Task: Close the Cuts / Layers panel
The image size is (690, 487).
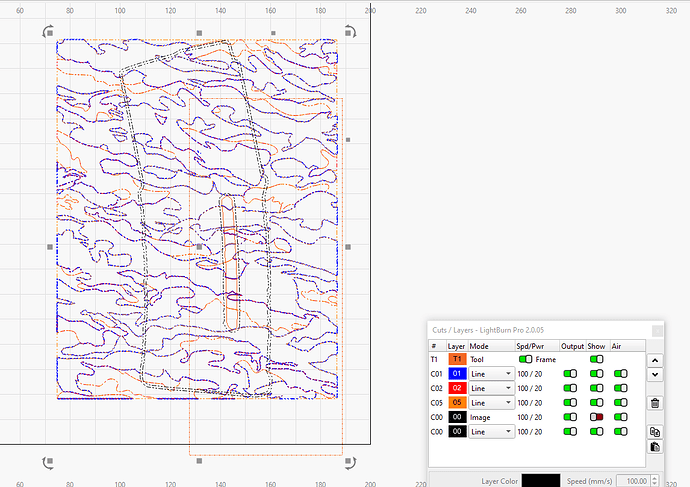Action: click(x=657, y=330)
